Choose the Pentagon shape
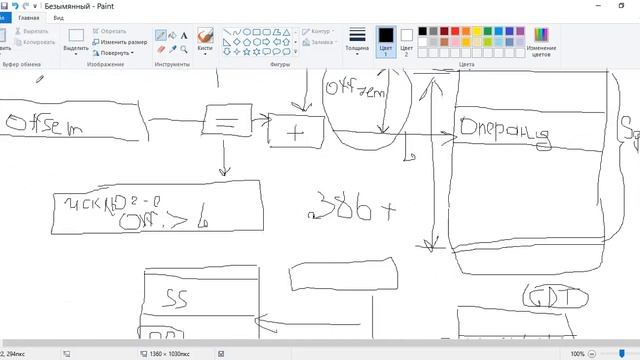 (247, 42)
